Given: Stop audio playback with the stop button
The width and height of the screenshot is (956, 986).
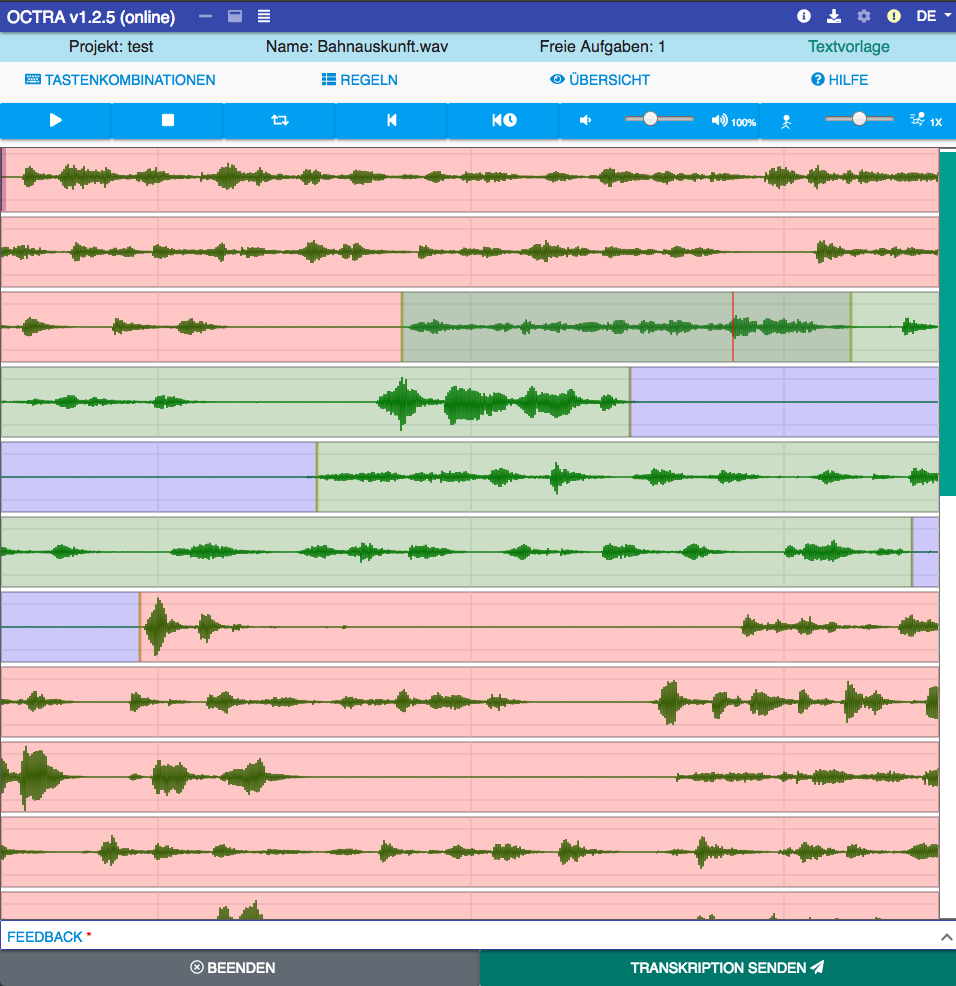Looking at the screenshot, I should 168,120.
